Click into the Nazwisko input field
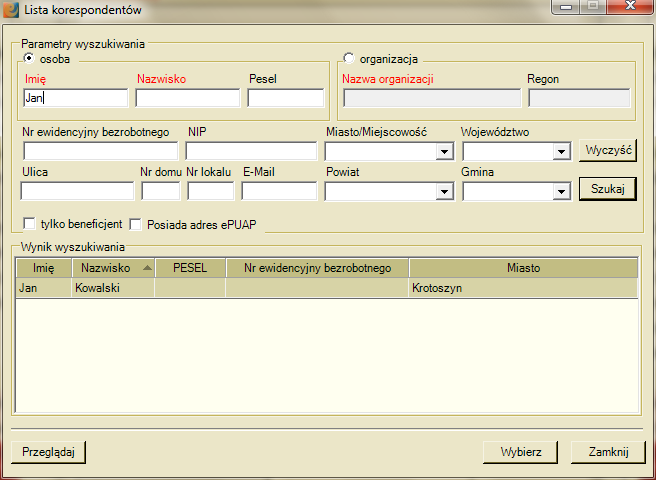The width and height of the screenshot is (656, 480). tap(188, 98)
